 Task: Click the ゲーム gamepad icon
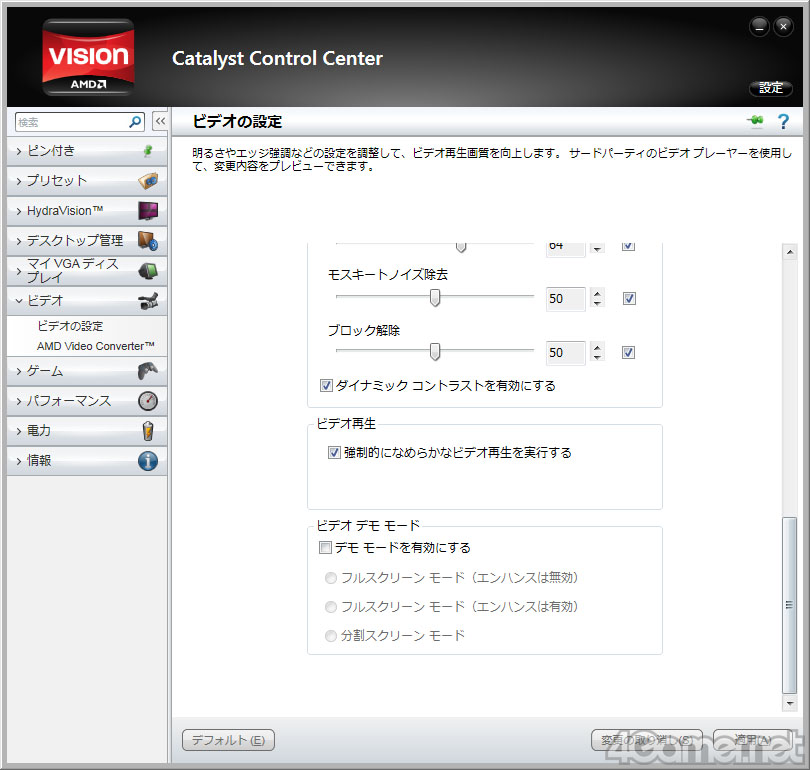pyautogui.click(x=148, y=371)
